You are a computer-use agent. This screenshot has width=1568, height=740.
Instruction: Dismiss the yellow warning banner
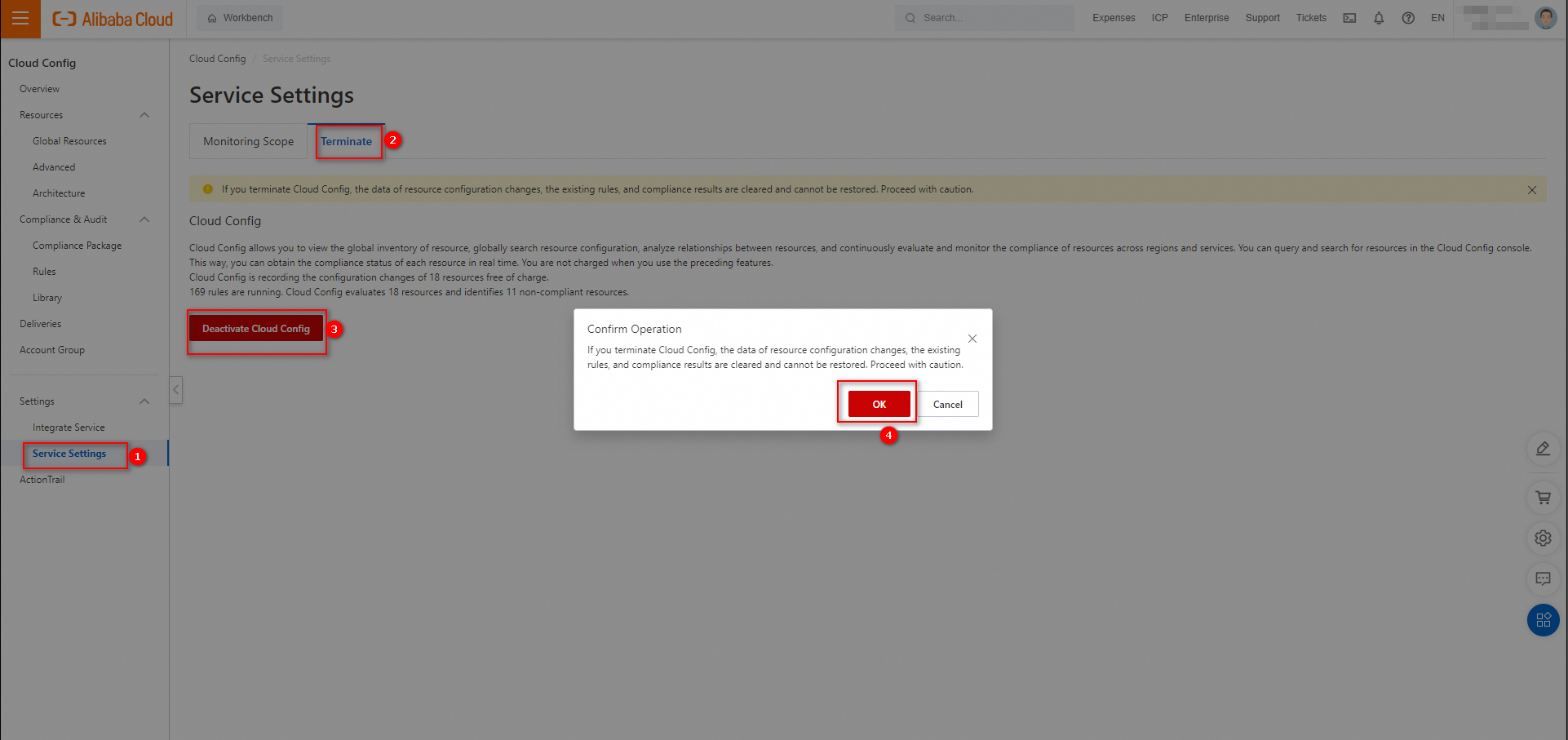click(1531, 190)
